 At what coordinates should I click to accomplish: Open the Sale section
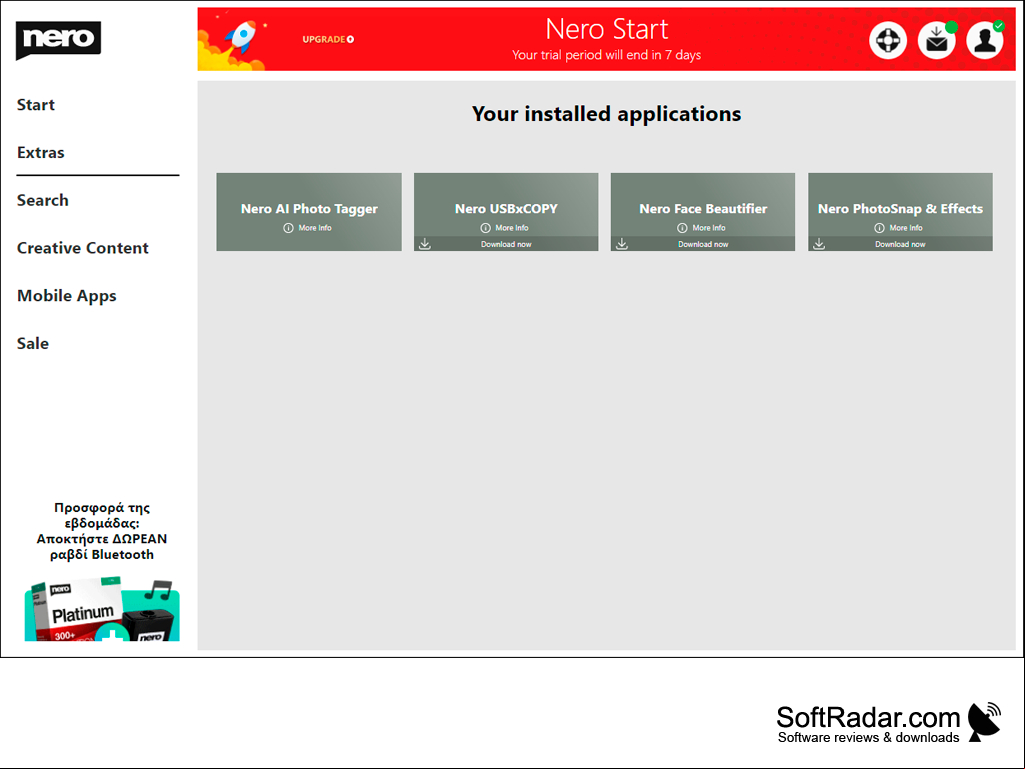tap(33, 343)
